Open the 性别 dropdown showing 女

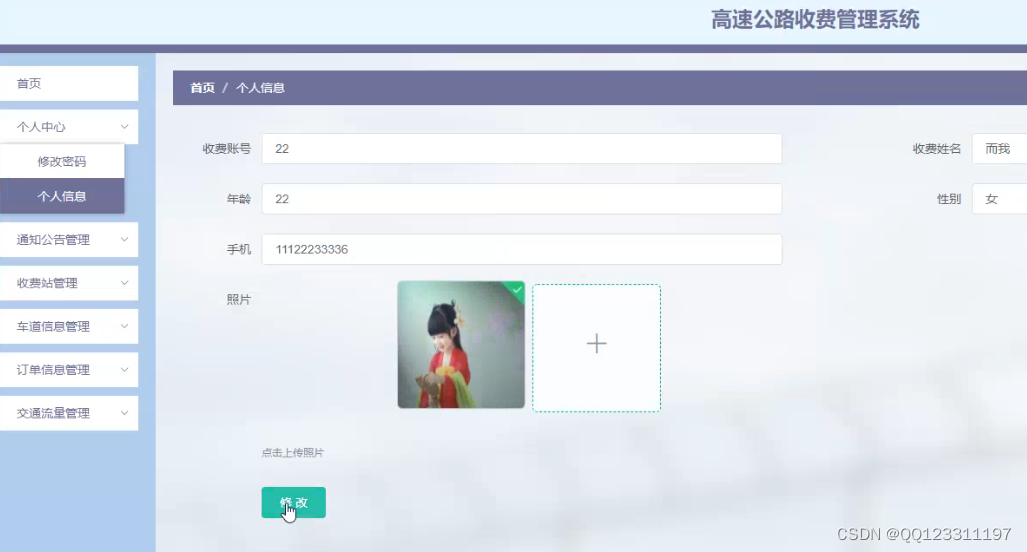[999, 199]
